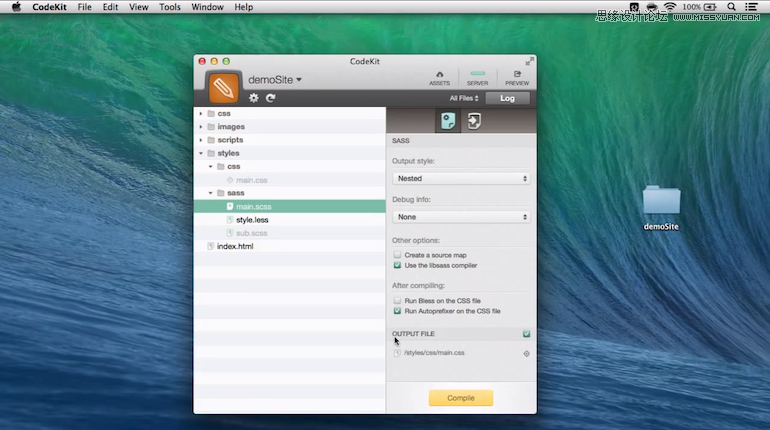770x430 pixels.
Task: Open the demoSite project dropdown
Action: (275, 80)
